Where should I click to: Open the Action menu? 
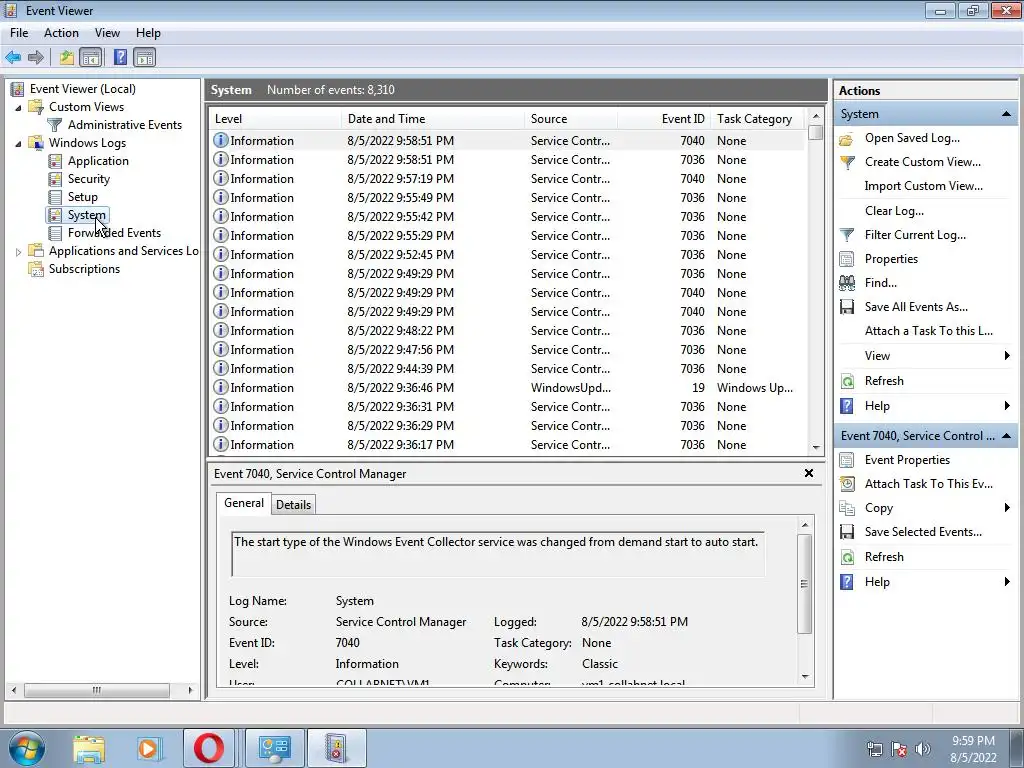pyautogui.click(x=61, y=33)
